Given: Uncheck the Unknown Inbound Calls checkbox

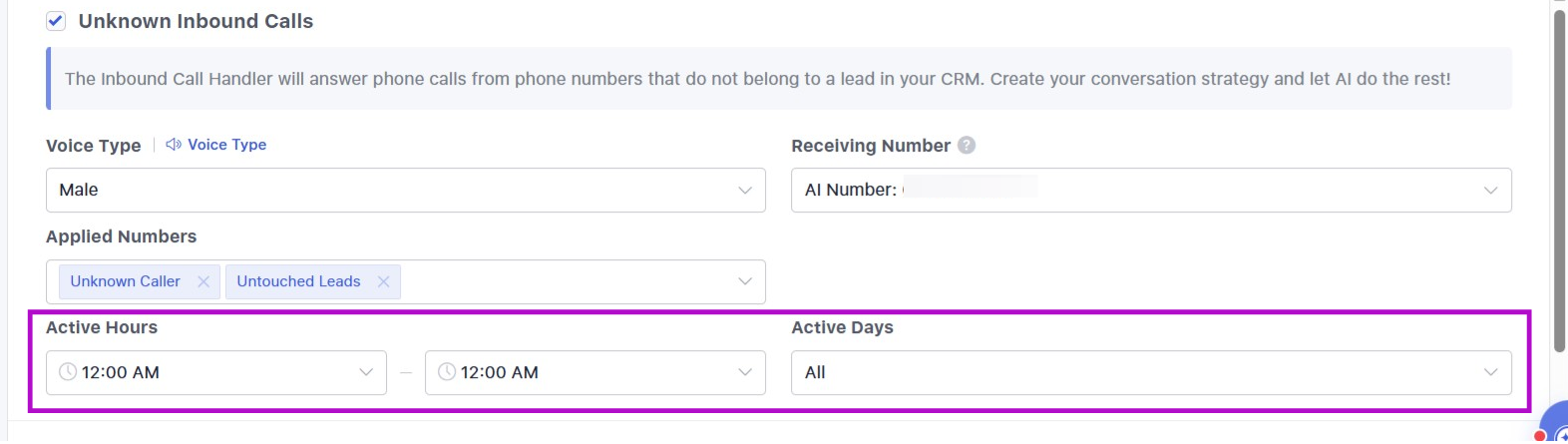Looking at the screenshot, I should pyautogui.click(x=56, y=21).
